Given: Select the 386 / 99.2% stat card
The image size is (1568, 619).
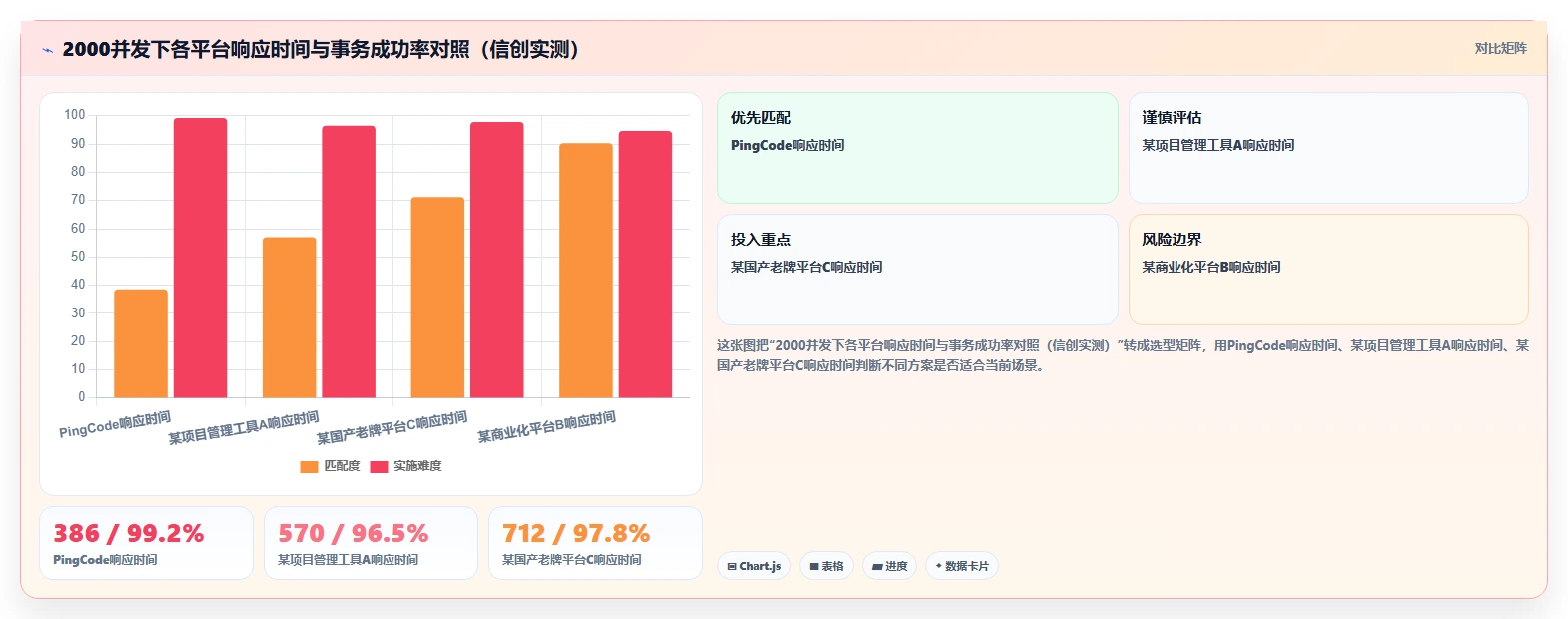Looking at the screenshot, I should pyautogui.click(x=146, y=543).
